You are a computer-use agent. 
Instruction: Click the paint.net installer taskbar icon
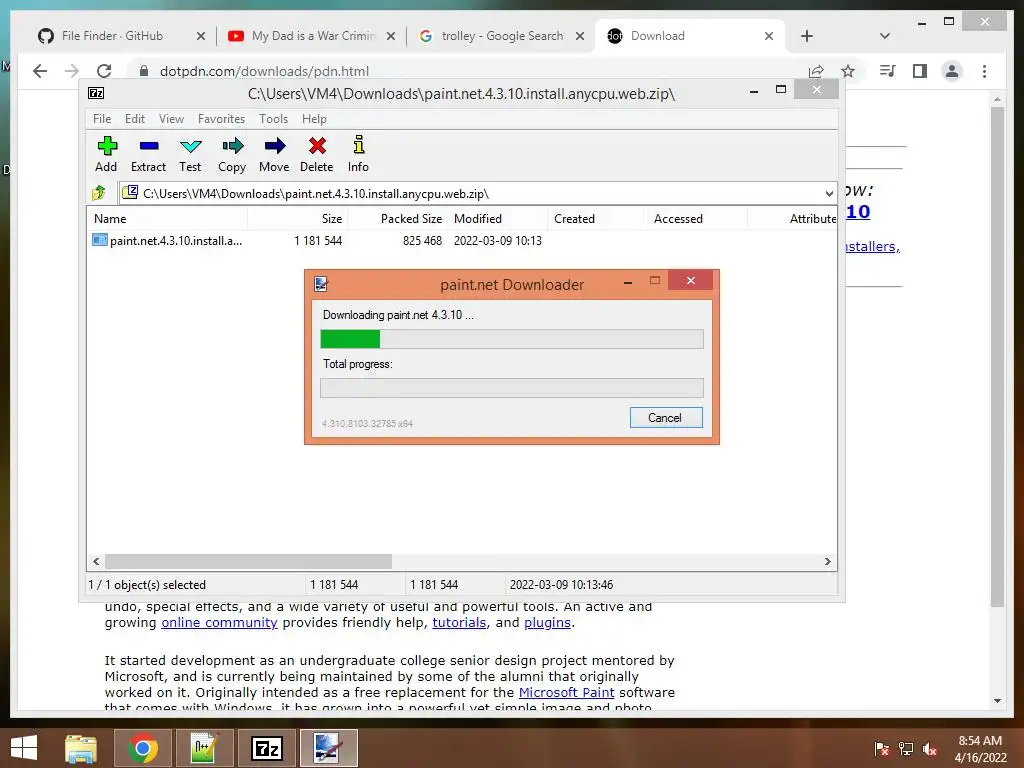point(328,748)
